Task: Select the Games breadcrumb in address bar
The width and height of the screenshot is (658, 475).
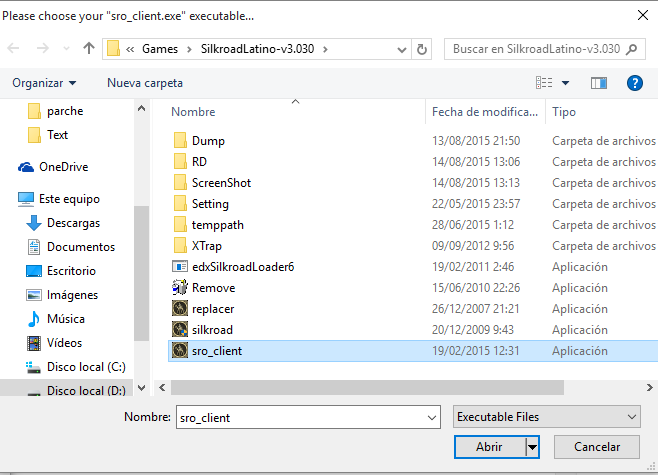Action: [x=160, y=49]
